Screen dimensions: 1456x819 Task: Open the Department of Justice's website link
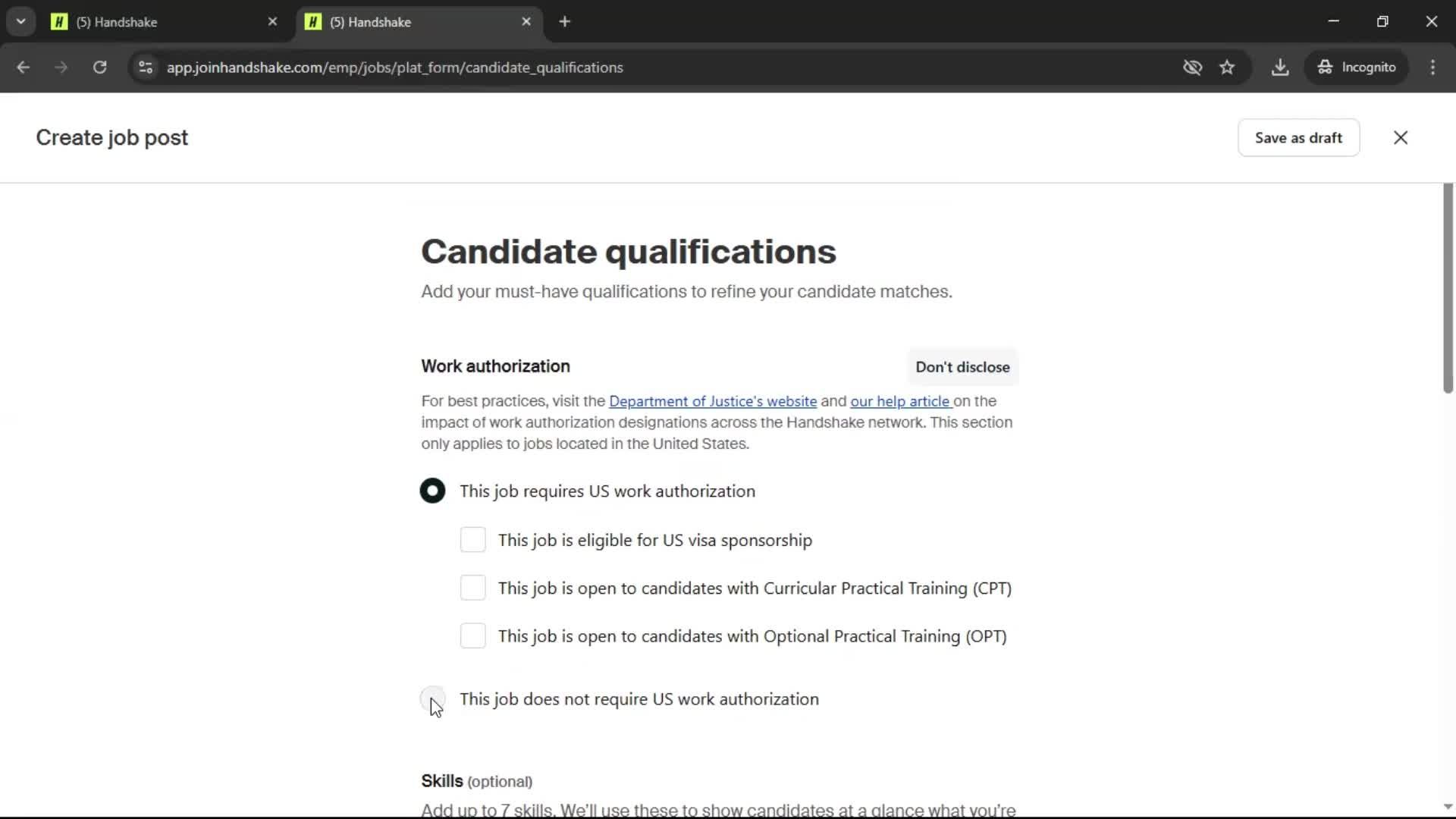pos(713,401)
